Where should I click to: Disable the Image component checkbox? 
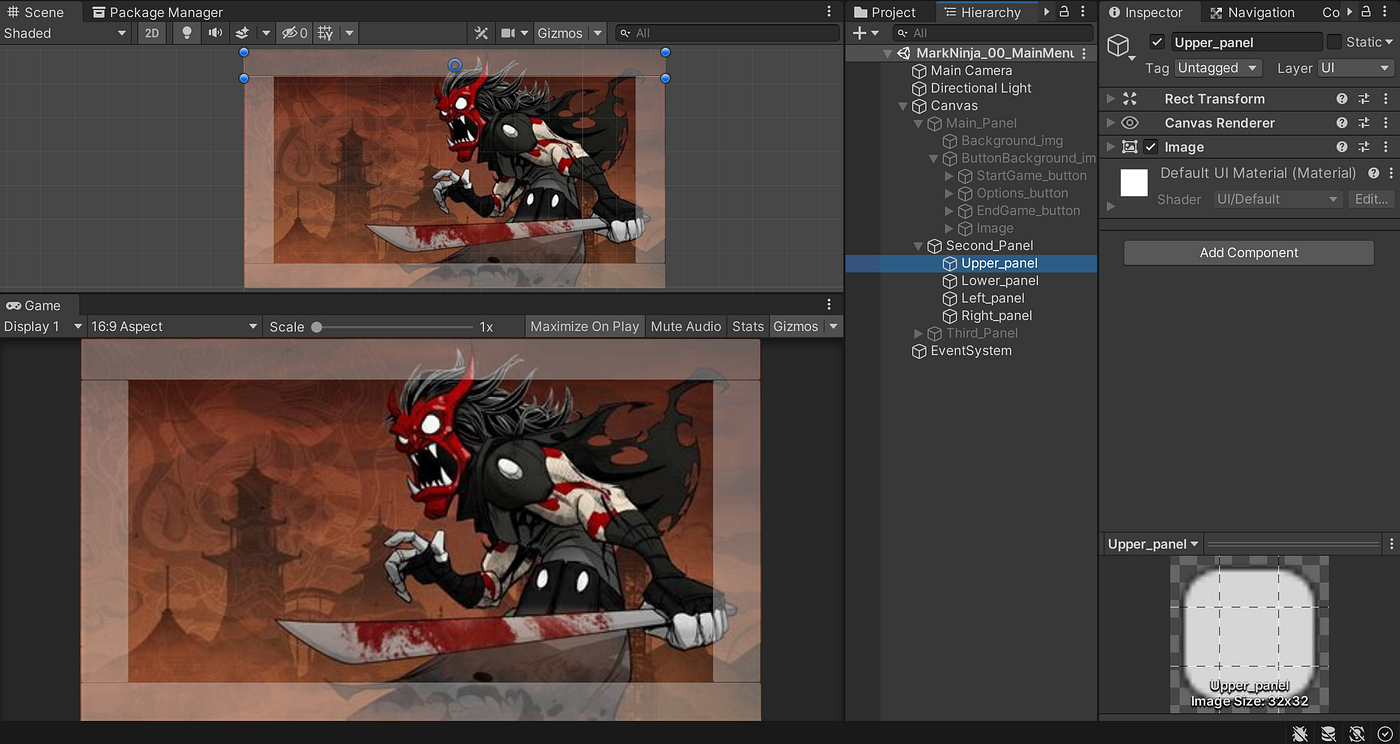pyautogui.click(x=1149, y=146)
